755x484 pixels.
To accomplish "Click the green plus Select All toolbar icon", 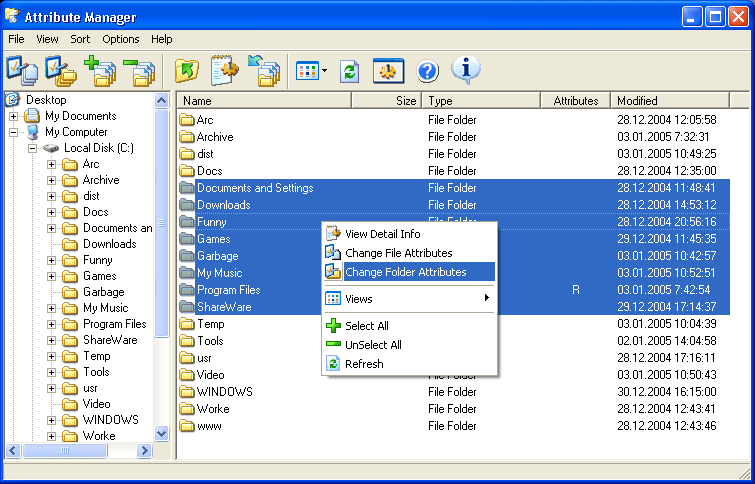I will 98,71.
